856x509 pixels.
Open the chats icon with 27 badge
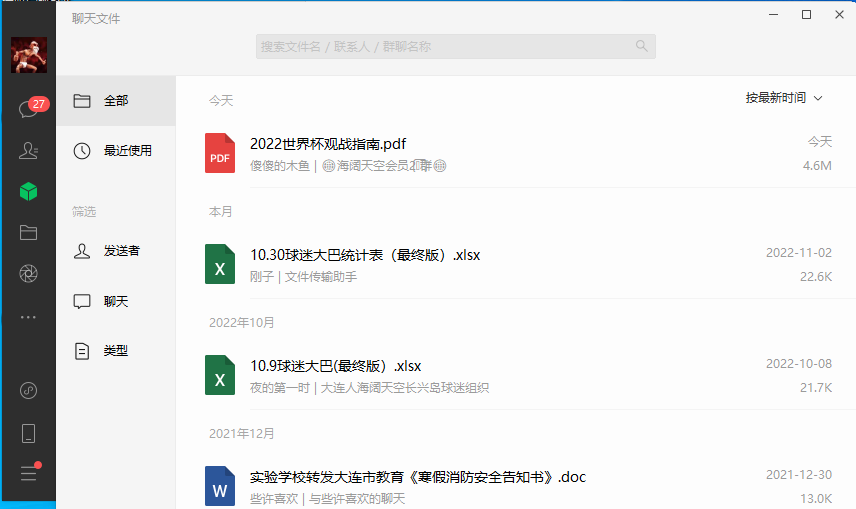[x=28, y=108]
